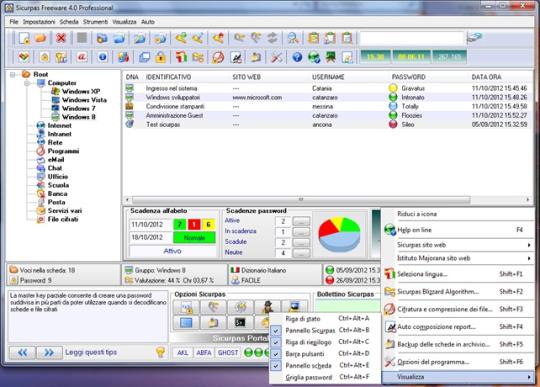Click the Help on line globe icon

[x=390, y=230]
